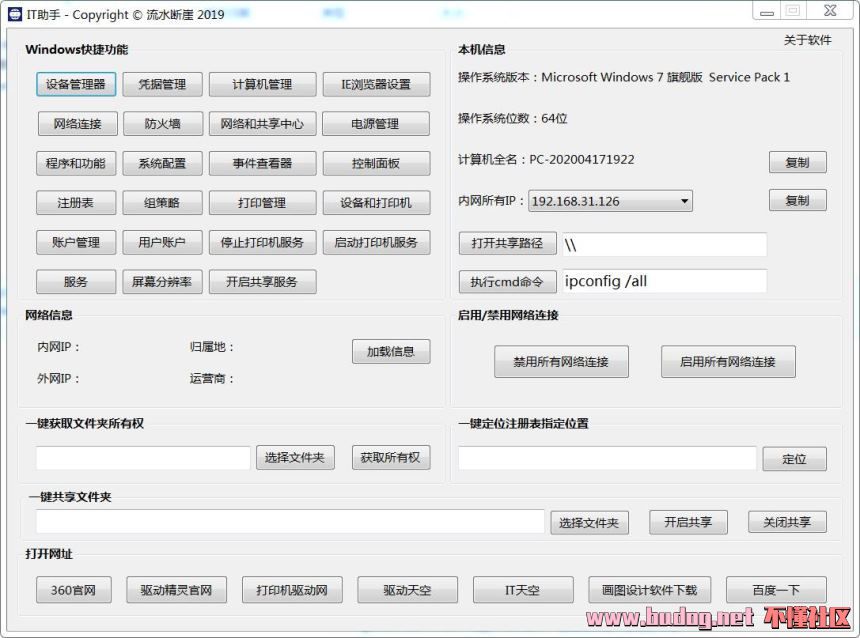Copy the intranet IP with 复制
The width and height of the screenshot is (860, 638).
pyautogui.click(x=797, y=200)
